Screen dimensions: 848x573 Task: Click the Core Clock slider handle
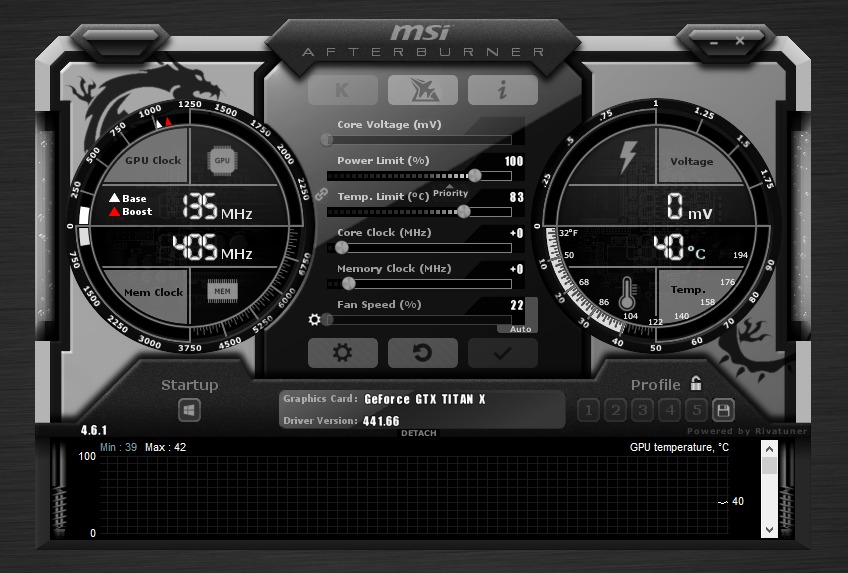[x=342, y=247]
